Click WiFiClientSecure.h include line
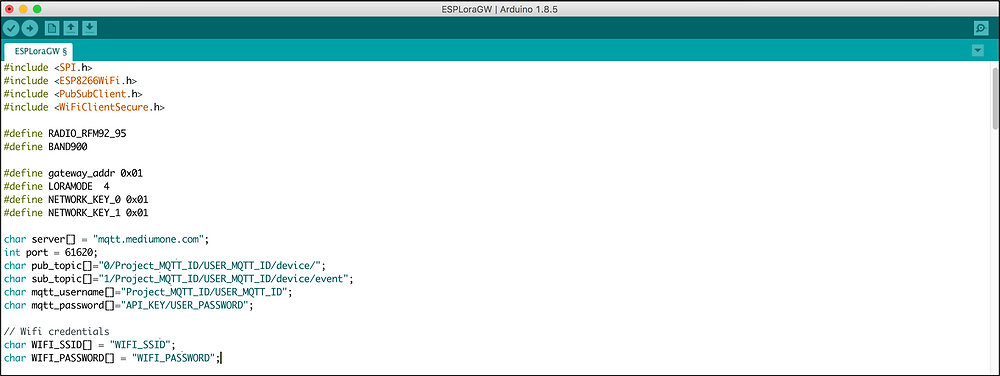1000x376 pixels. [x=84, y=107]
